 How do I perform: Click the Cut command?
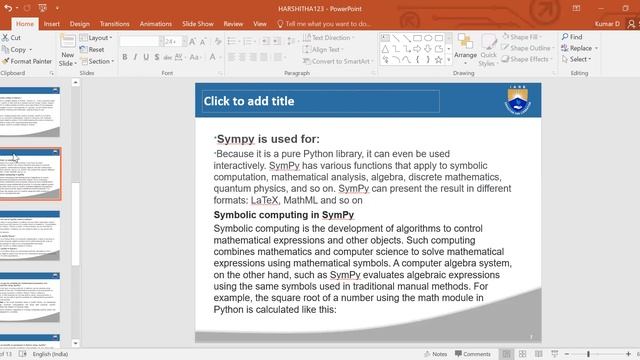[11, 38]
